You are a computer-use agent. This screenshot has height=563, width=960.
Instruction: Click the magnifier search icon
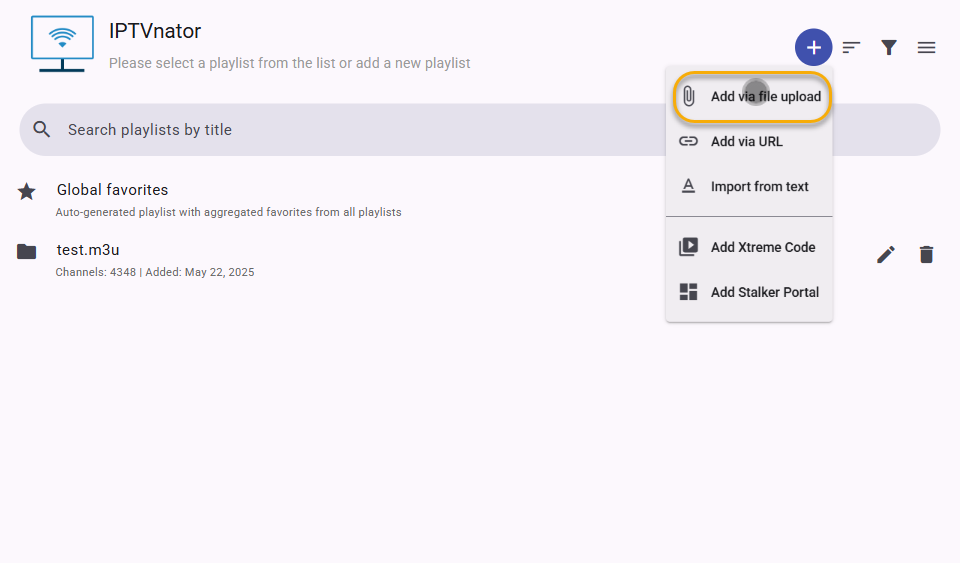point(42,129)
